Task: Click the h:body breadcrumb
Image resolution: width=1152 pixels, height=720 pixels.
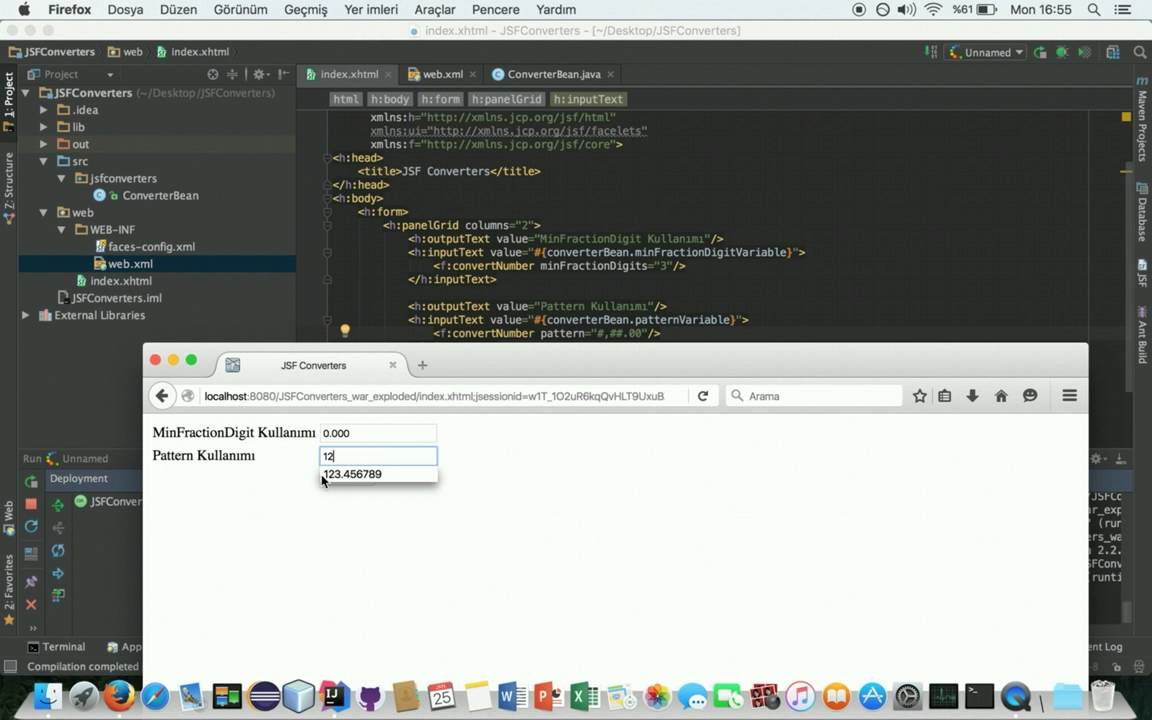Action: (x=390, y=99)
